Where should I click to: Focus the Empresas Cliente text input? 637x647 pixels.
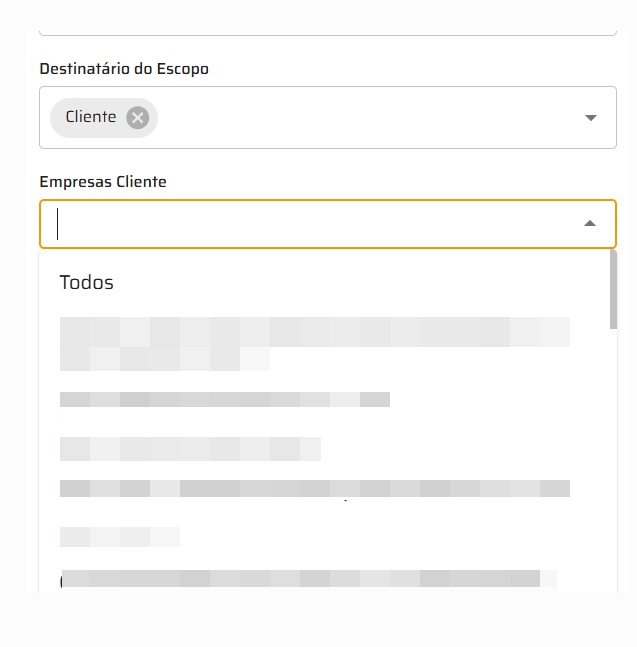click(x=300, y=223)
